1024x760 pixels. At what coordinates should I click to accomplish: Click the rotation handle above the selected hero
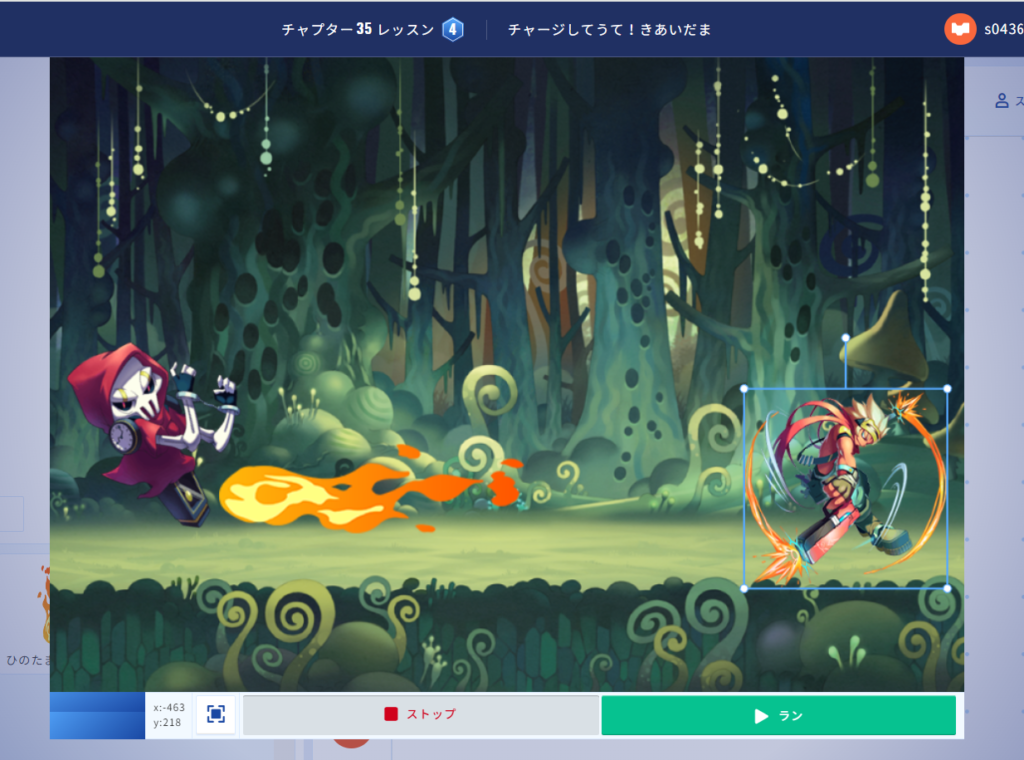tap(846, 338)
